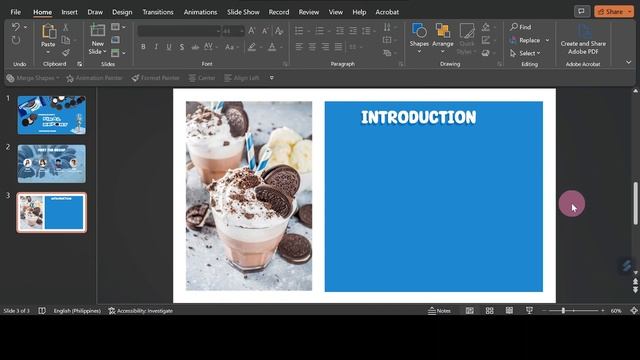This screenshot has height=360, width=640.
Task: Collapse the ribbon with chevron
Action: pos(629,62)
